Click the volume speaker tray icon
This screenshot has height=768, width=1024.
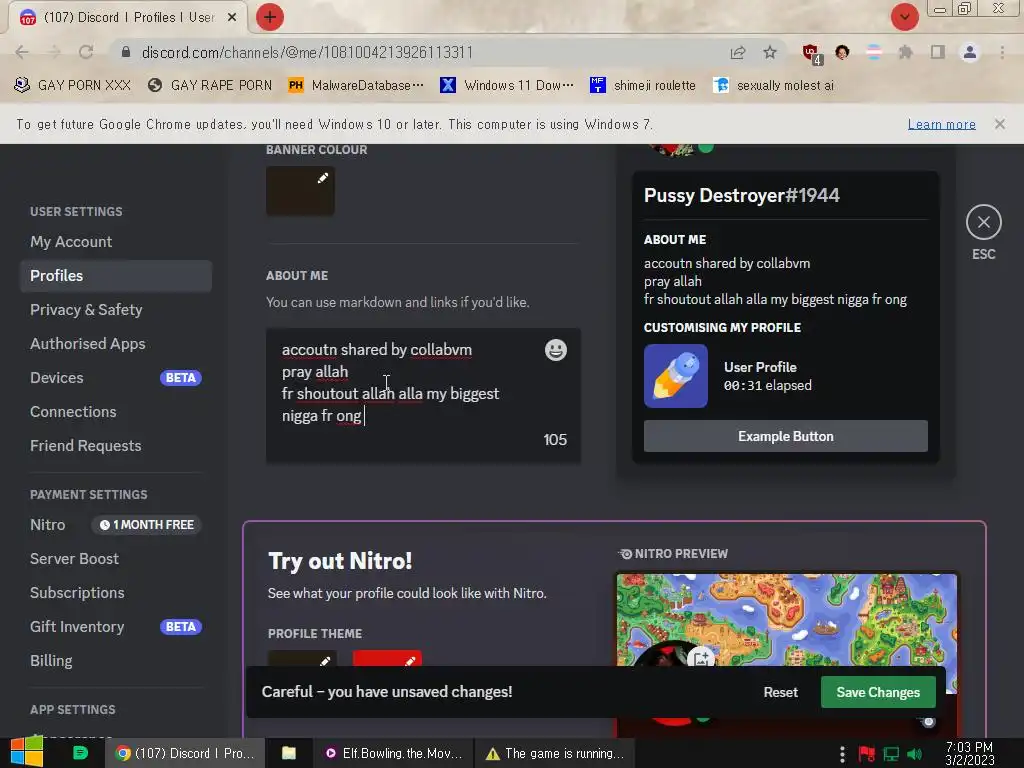914,754
